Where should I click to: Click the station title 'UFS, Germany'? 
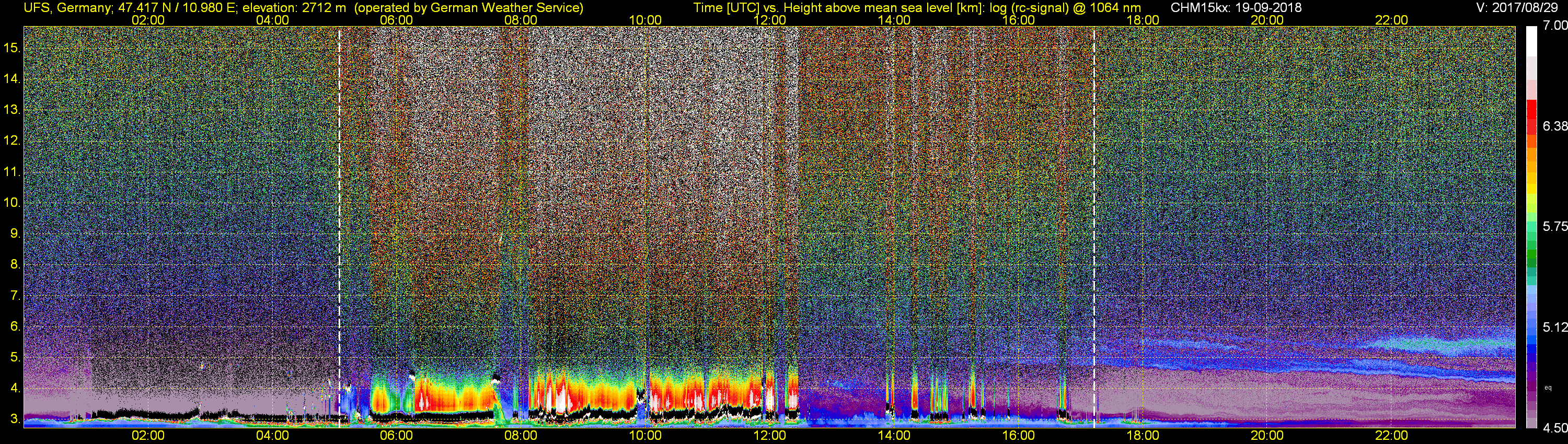tap(66, 8)
